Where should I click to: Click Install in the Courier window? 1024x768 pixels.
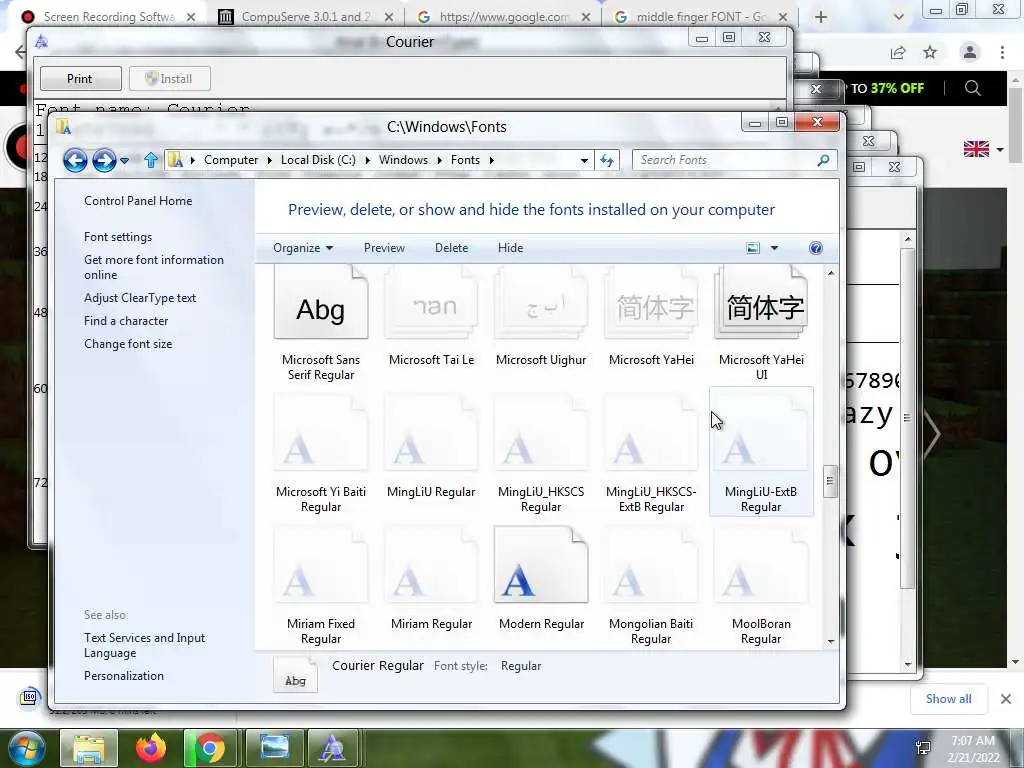(x=169, y=78)
